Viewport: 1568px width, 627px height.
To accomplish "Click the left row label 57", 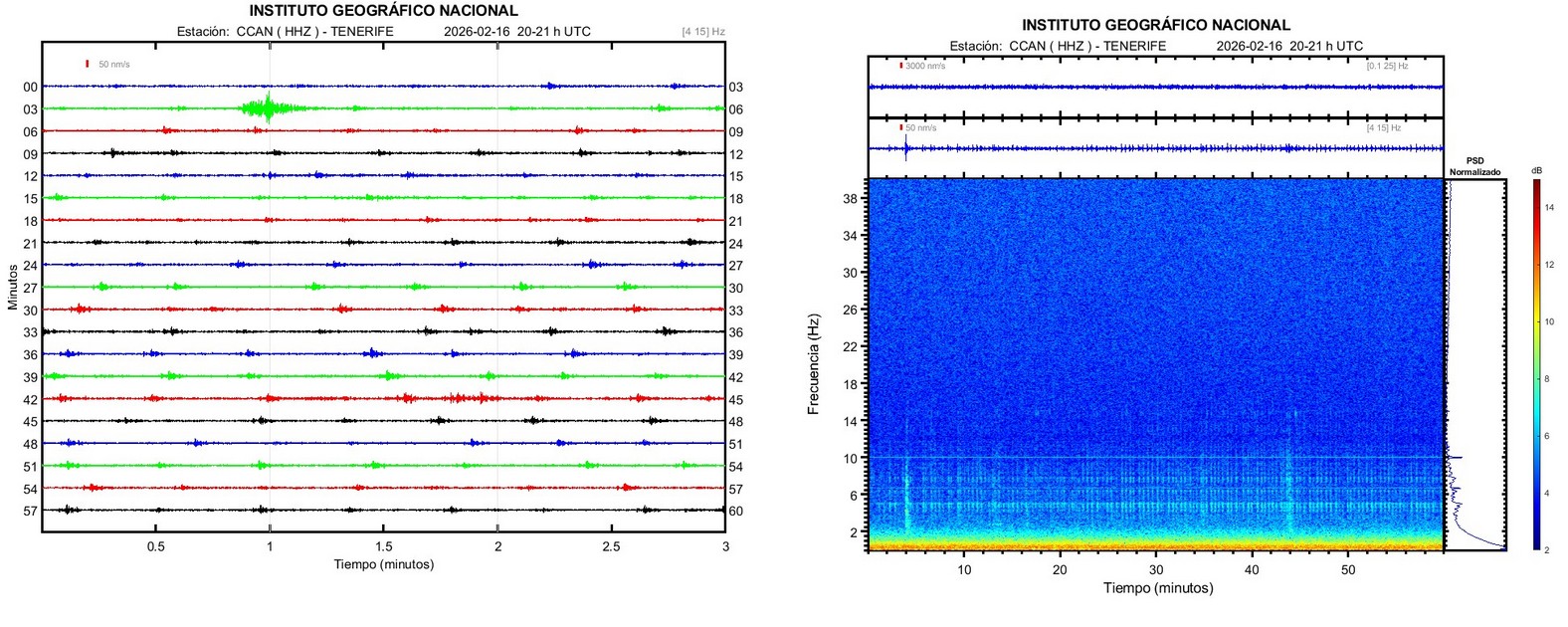I will click(x=31, y=512).
